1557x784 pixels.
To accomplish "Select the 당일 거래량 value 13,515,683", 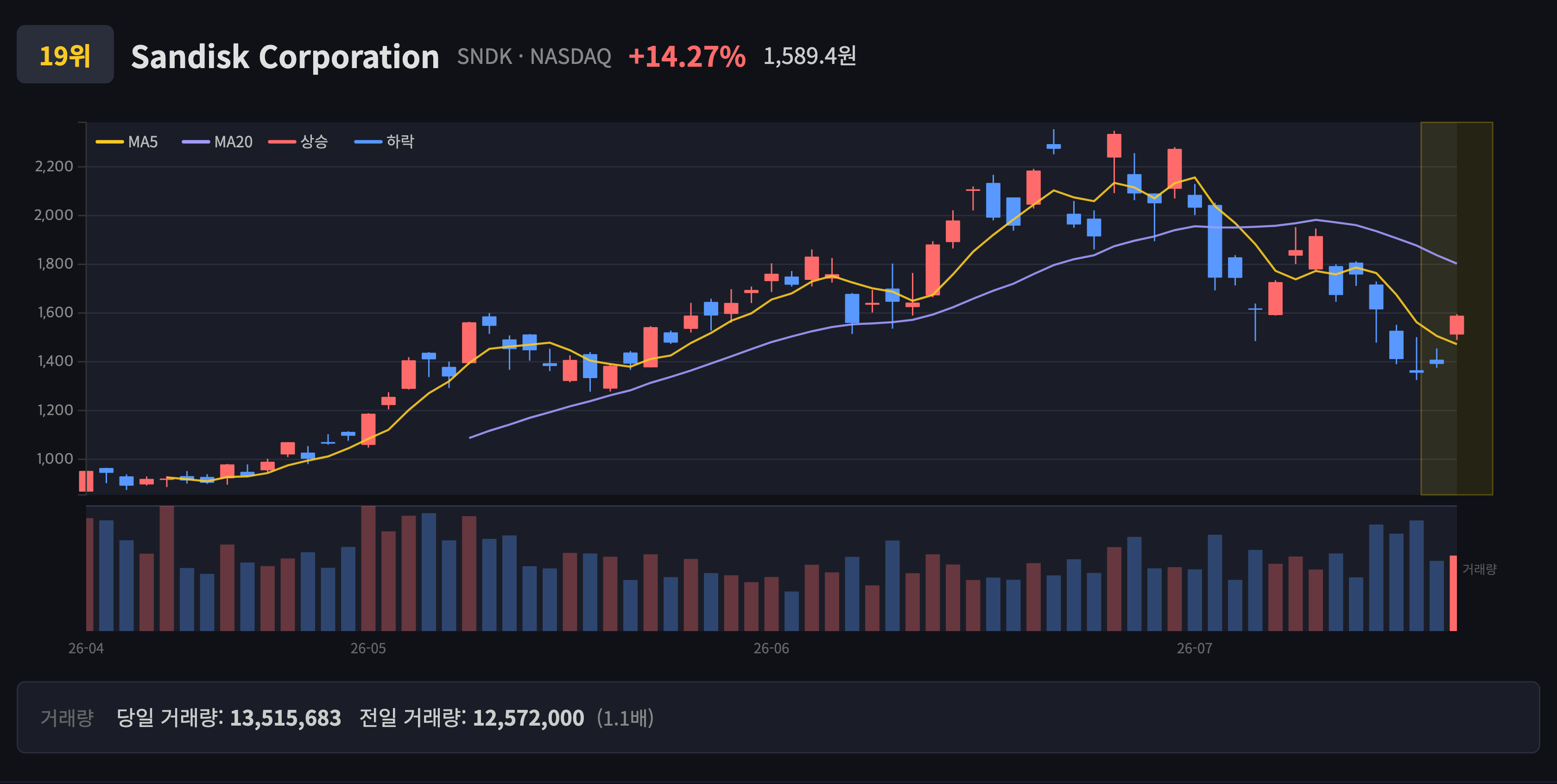I will pyautogui.click(x=285, y=718).
